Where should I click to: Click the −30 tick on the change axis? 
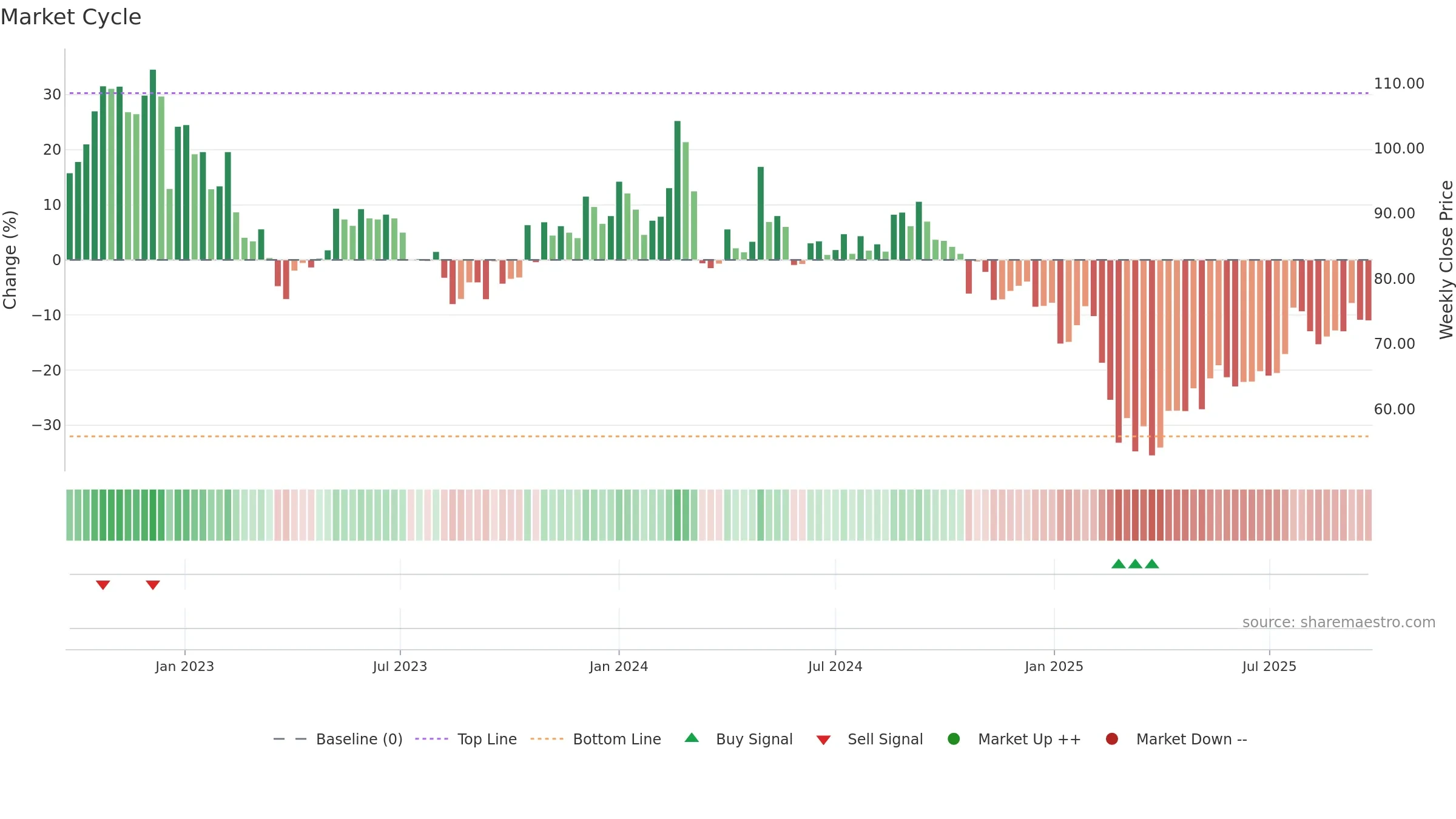click(47, 425)
